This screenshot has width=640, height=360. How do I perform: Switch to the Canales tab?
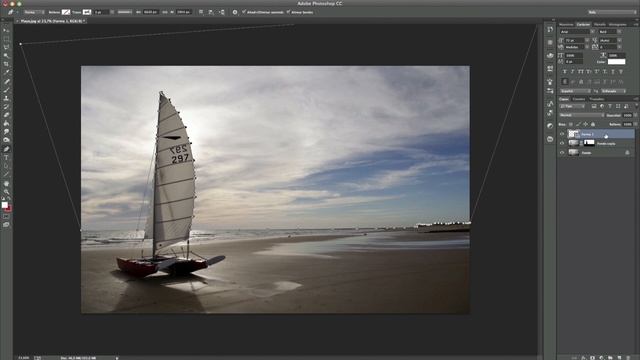pyautogui.click(x=578, y=99)
